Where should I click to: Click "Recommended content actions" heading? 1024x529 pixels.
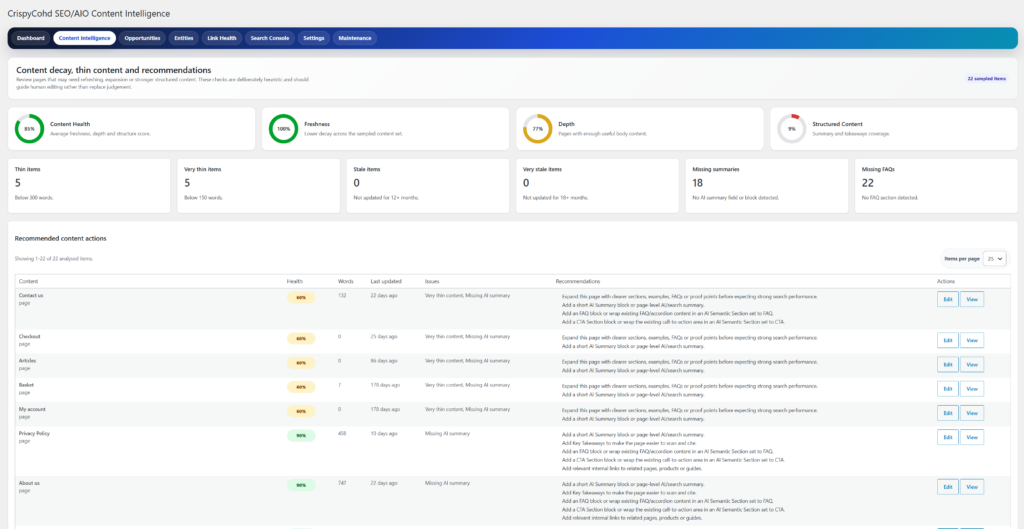[61, 238]
